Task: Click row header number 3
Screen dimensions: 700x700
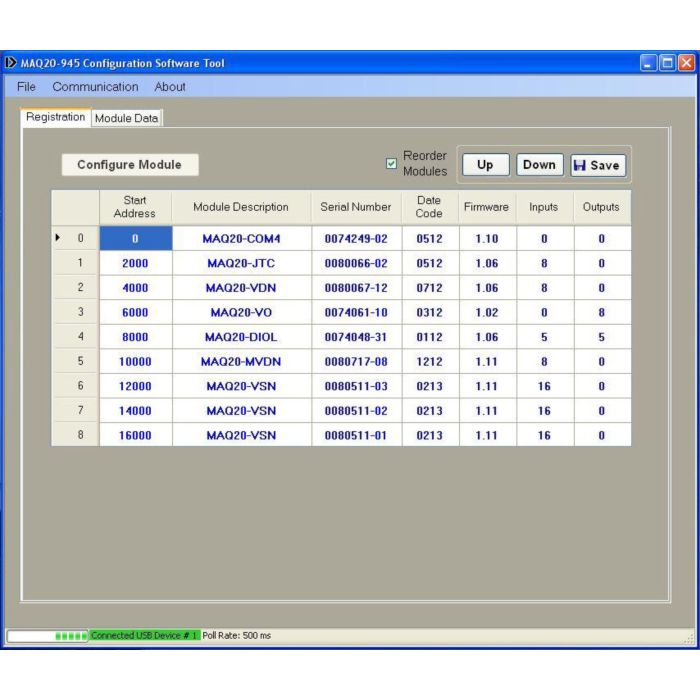Action: [x=75, y=312]
